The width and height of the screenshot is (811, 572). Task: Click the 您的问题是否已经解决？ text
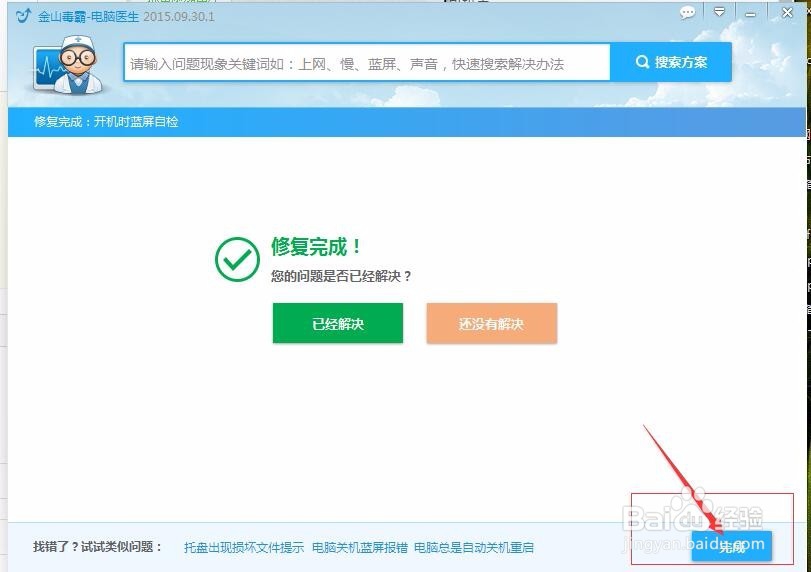(x=341, y=276)
